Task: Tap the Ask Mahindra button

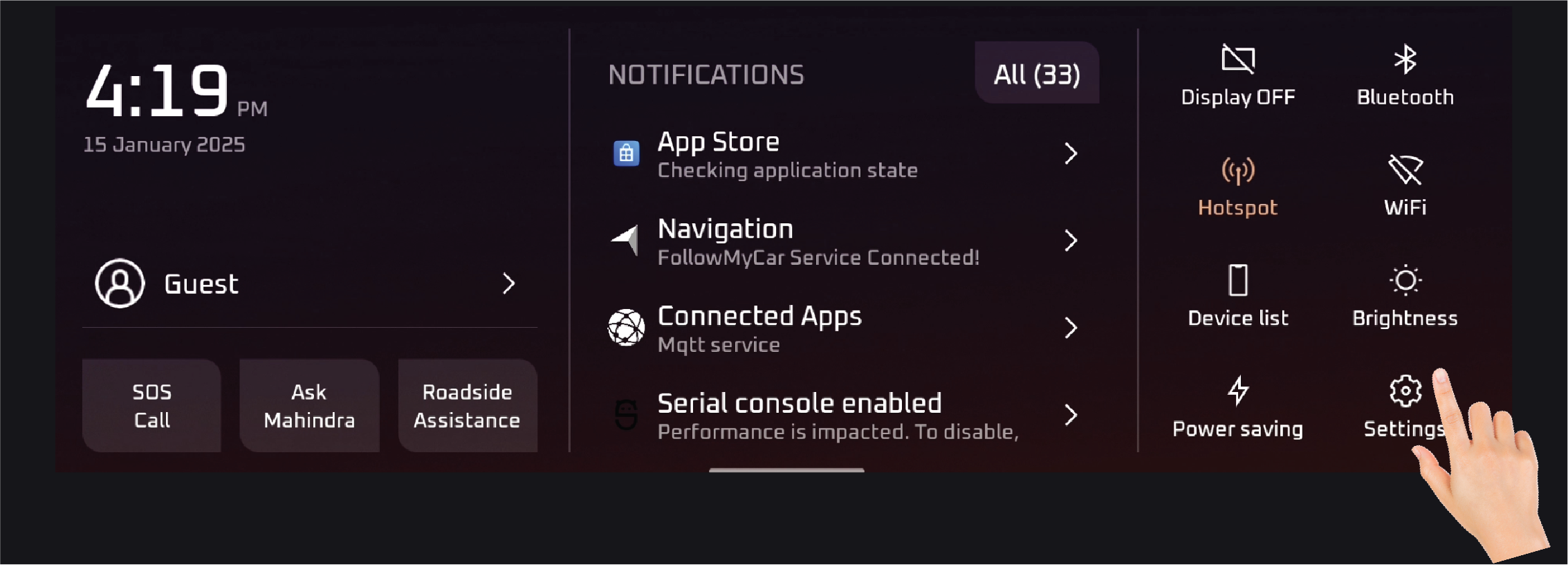Action: [309, 406]
